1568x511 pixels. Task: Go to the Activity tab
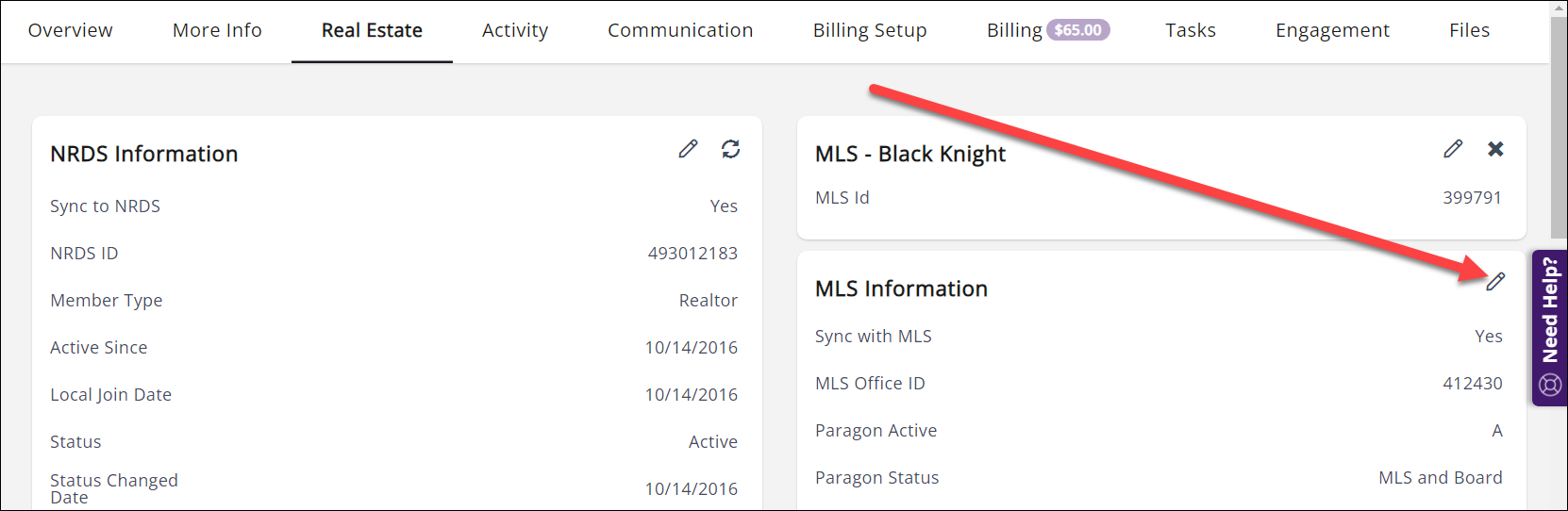point(515,30)
